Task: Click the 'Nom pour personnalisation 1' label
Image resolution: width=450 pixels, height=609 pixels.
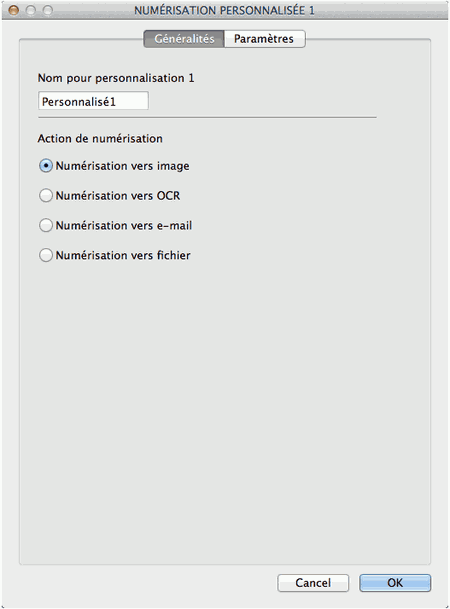Action: coord(116,78)
